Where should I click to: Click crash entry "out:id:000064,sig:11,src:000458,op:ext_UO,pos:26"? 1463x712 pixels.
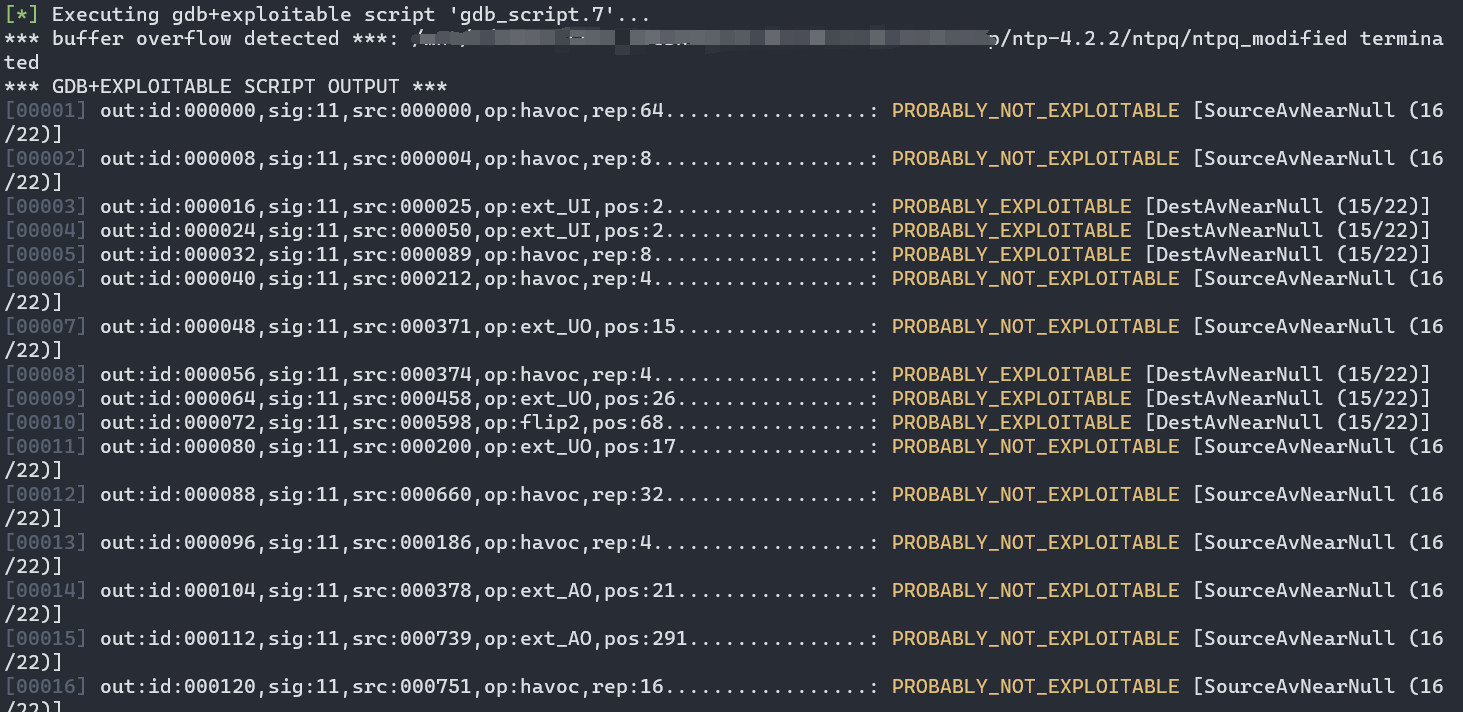[x=388, y=399]
